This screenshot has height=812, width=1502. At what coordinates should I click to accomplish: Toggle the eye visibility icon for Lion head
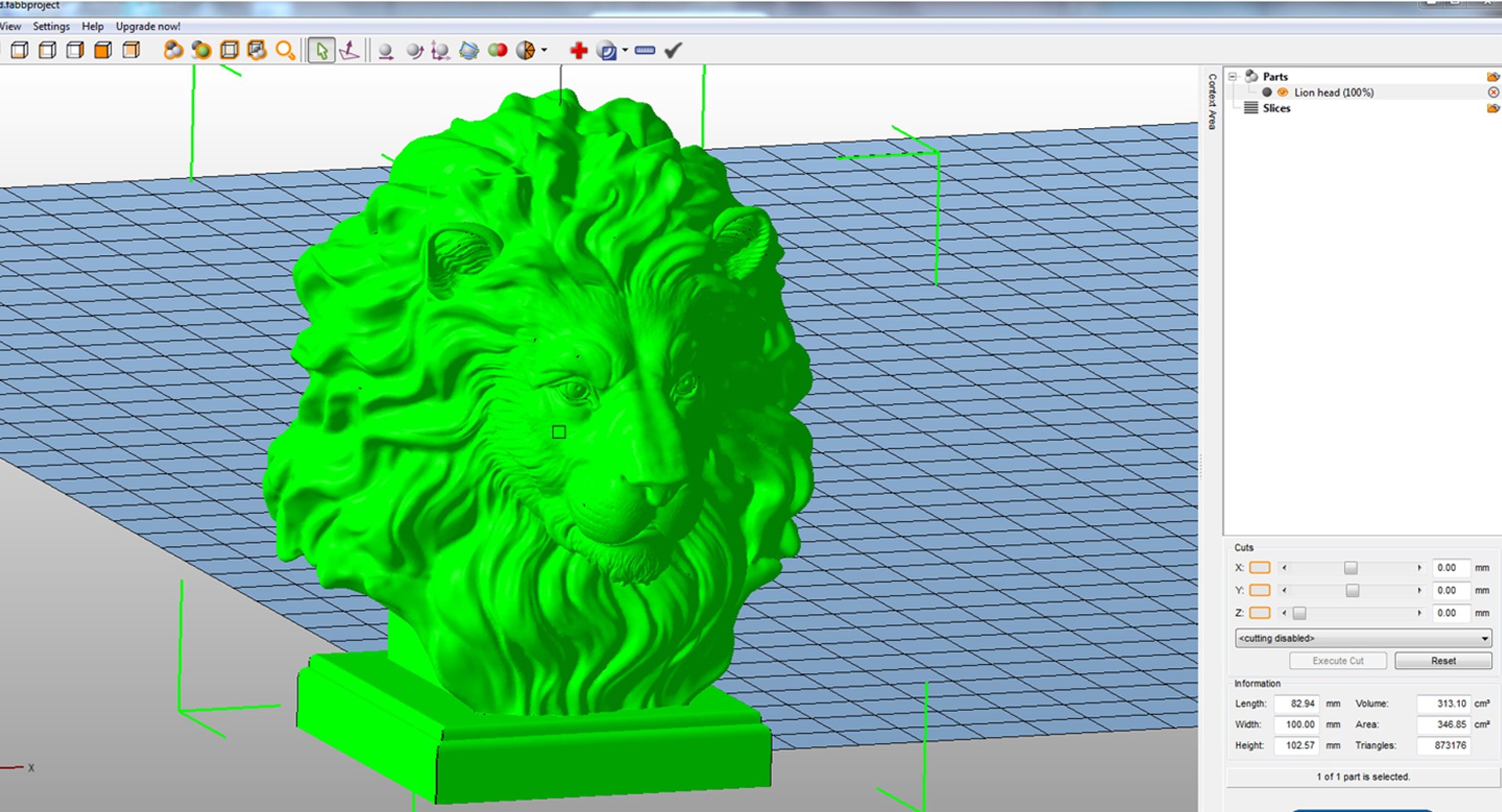(1282, 92)
